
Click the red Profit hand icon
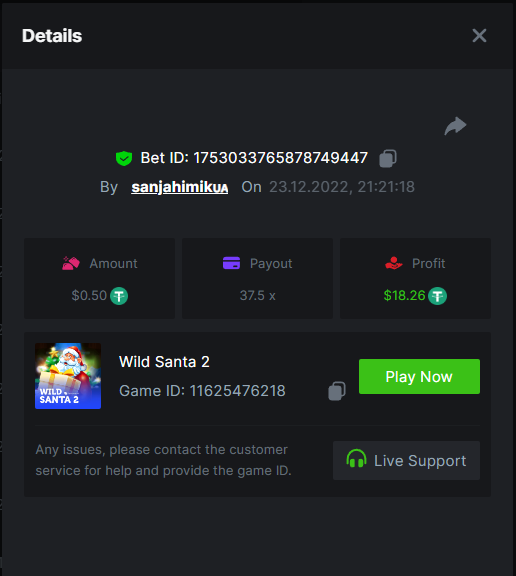click(x=394, y=263)
